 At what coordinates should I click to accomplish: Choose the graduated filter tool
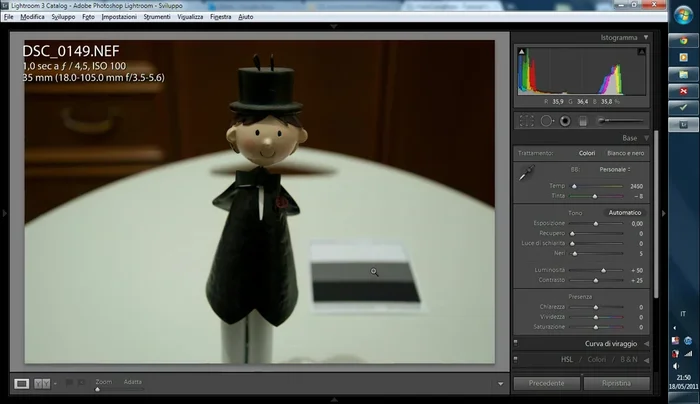pos(583,121)
